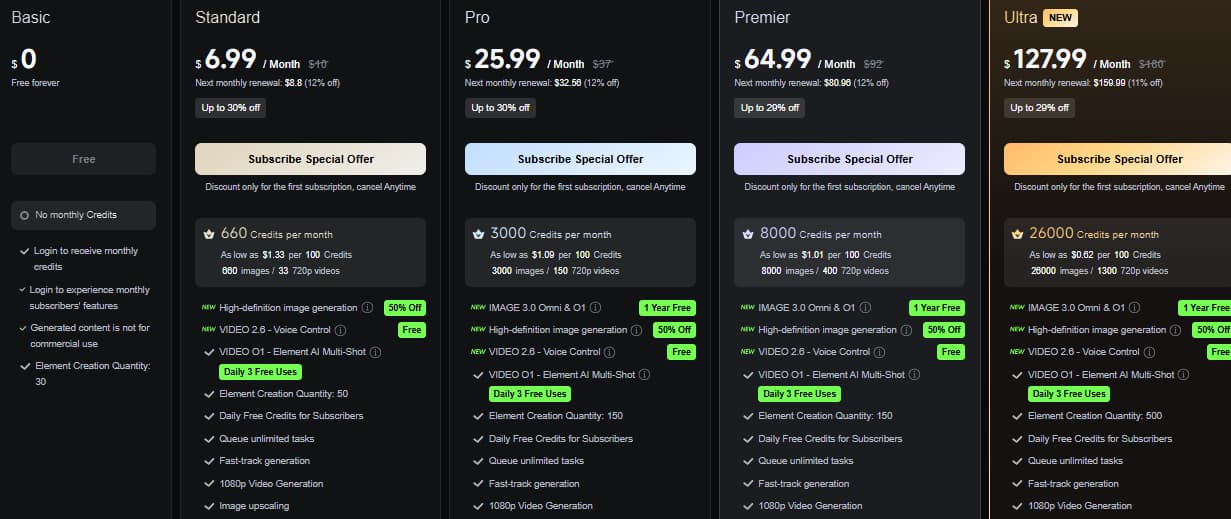Click info icon beside Standard High-definition image generation
The height and width of the screenshot is (519, 1231).
coord(367,308)
